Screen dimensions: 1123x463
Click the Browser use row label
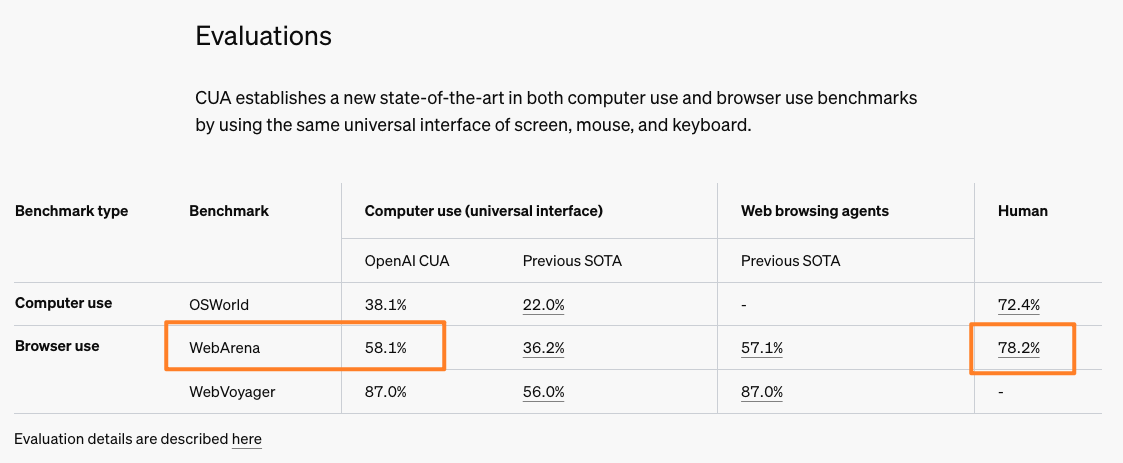pyautogui.click(x=57, y=347)
